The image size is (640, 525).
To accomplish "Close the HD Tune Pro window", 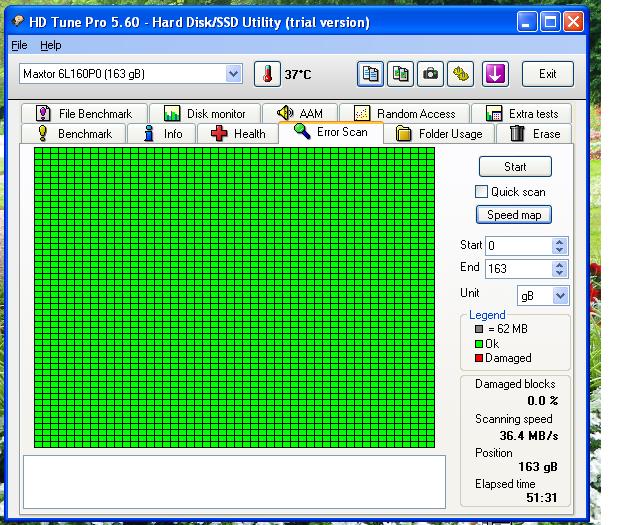I will click(x=573, y=21).
